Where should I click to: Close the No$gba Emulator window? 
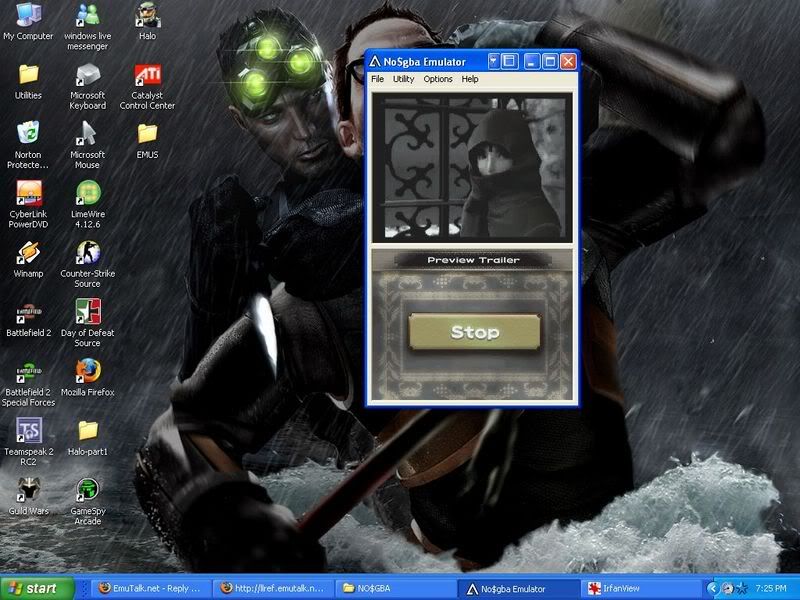[568, 62]
